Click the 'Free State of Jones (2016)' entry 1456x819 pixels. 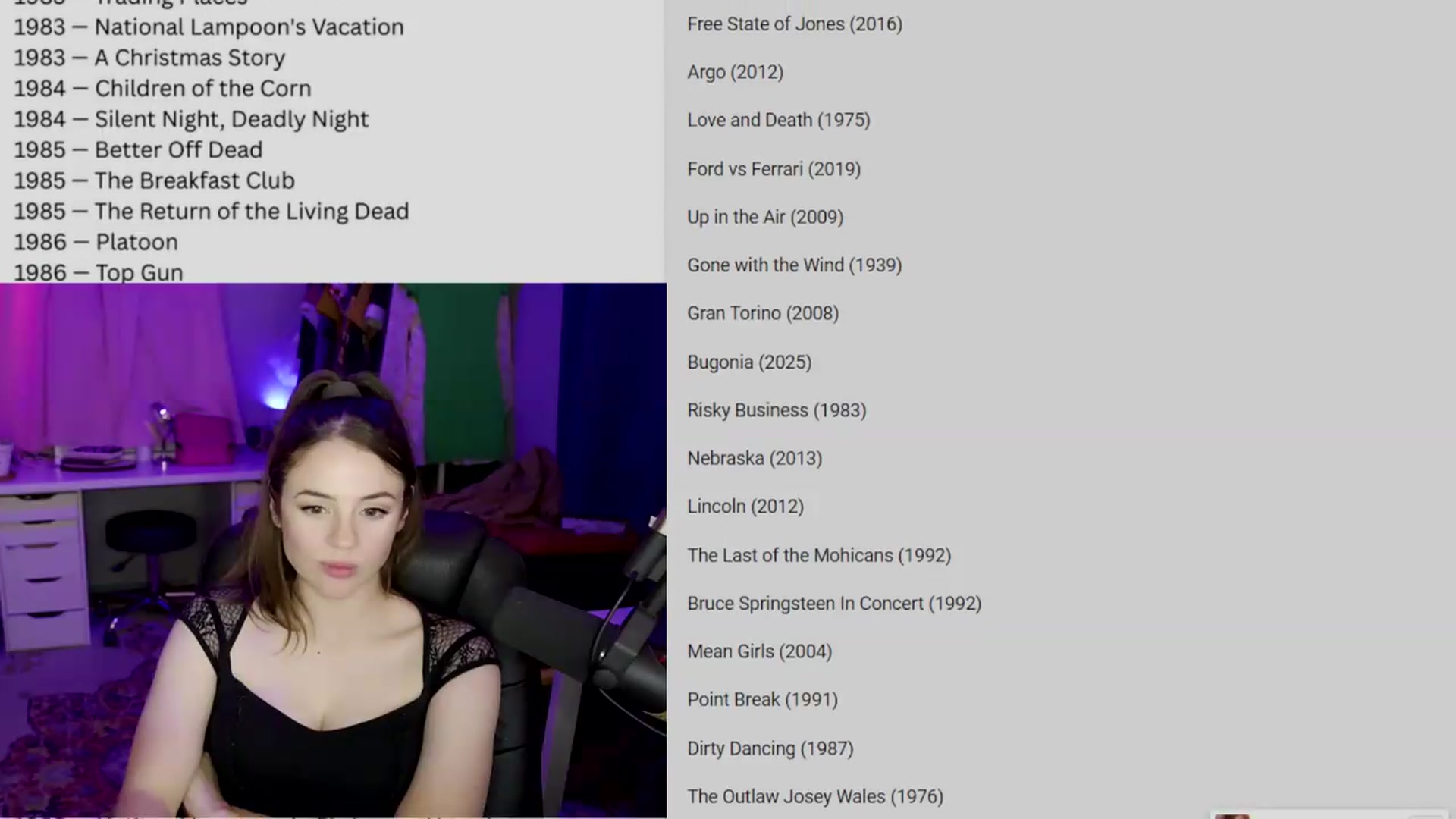click(795, 24)
